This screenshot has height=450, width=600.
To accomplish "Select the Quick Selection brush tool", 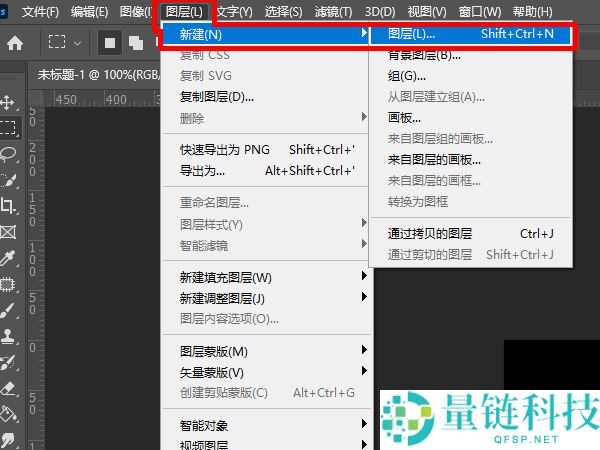I will (x=8, y=180).
